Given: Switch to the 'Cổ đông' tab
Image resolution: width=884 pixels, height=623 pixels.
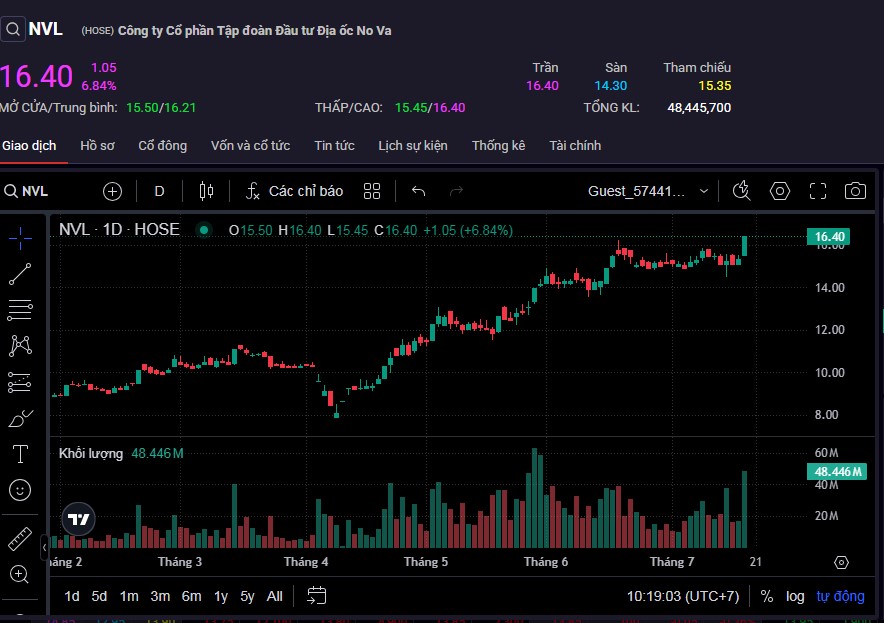Looking at the screenshot, I should tap(162, 146).
